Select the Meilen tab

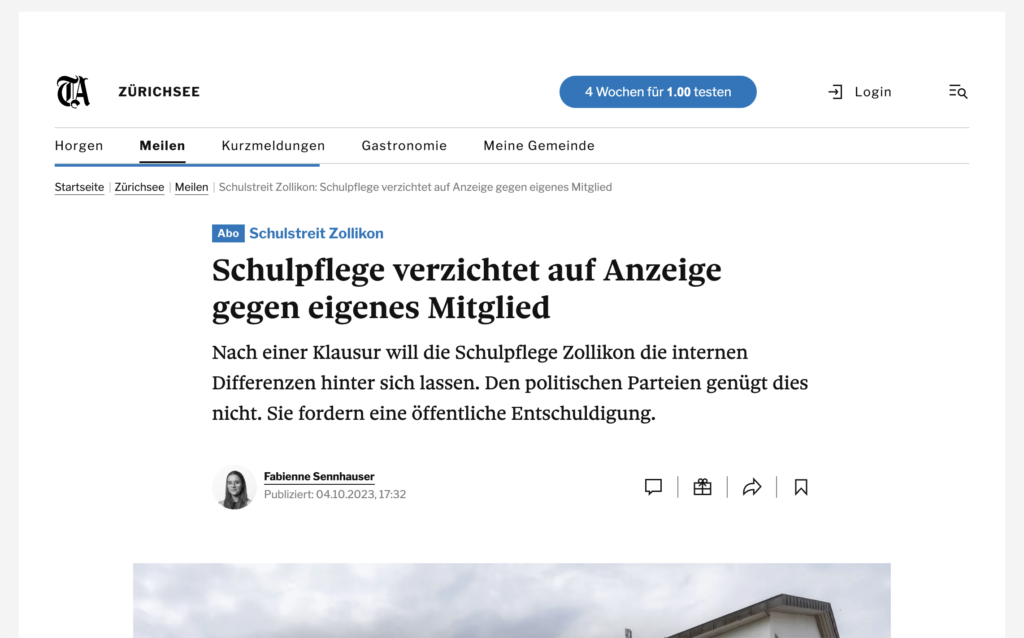162,146
